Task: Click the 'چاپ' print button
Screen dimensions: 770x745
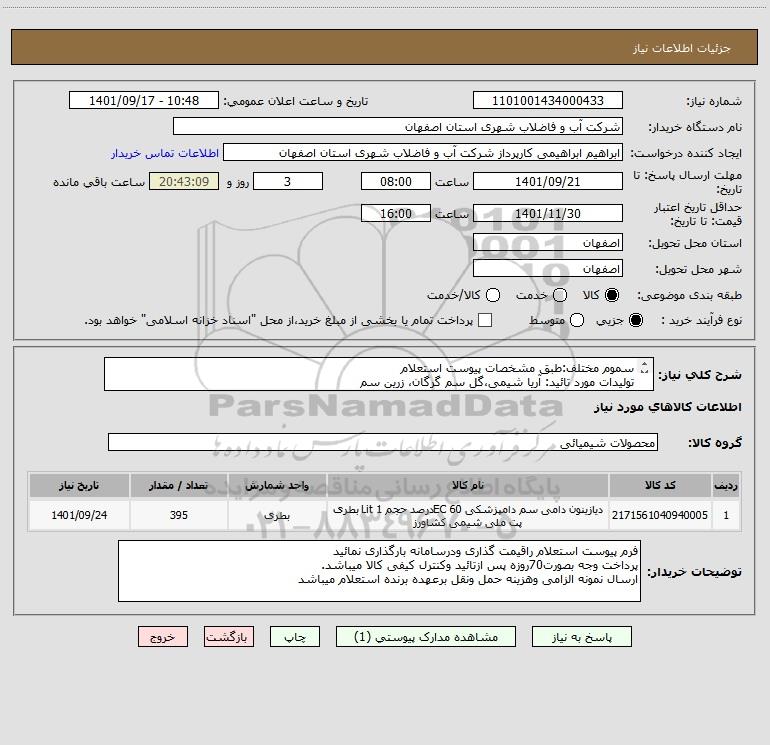Action: [x=295, y=637]
